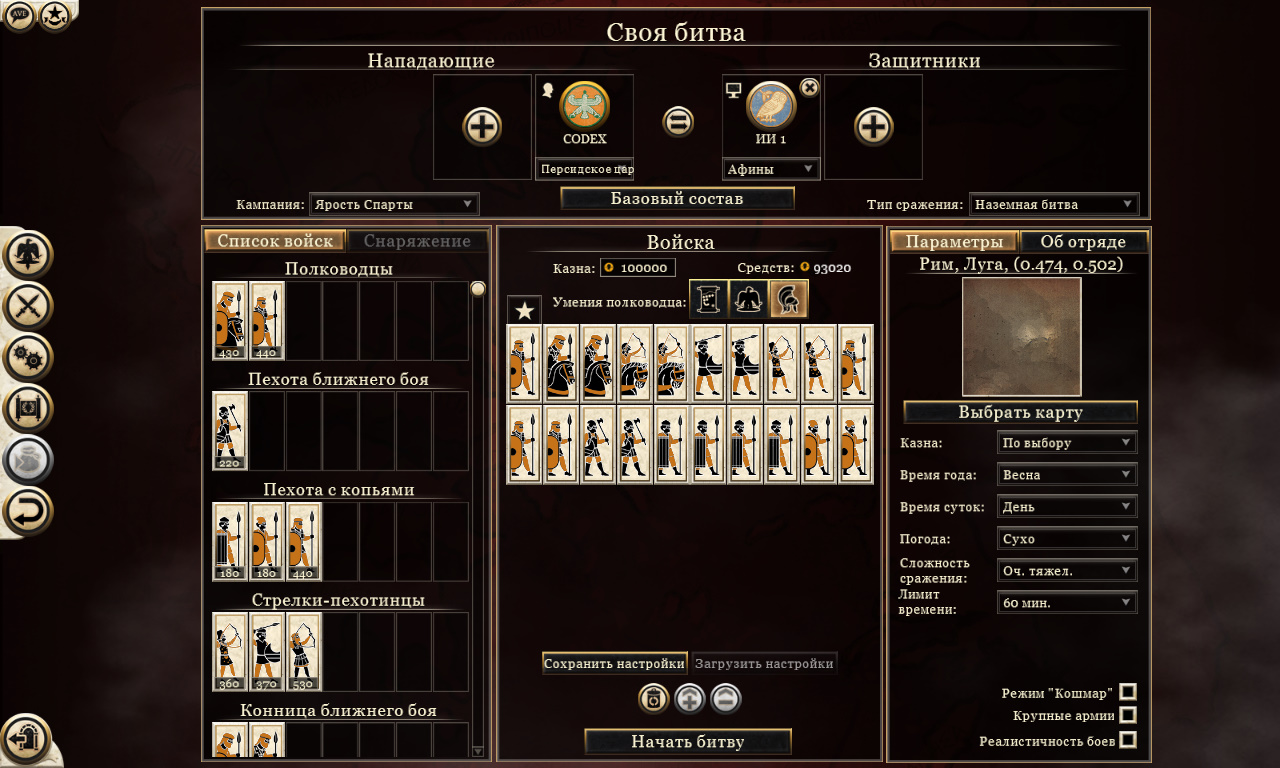The image size is (1280, 768).
Task: Click the crossed swords sidebar button
Action: coord(28,306)
